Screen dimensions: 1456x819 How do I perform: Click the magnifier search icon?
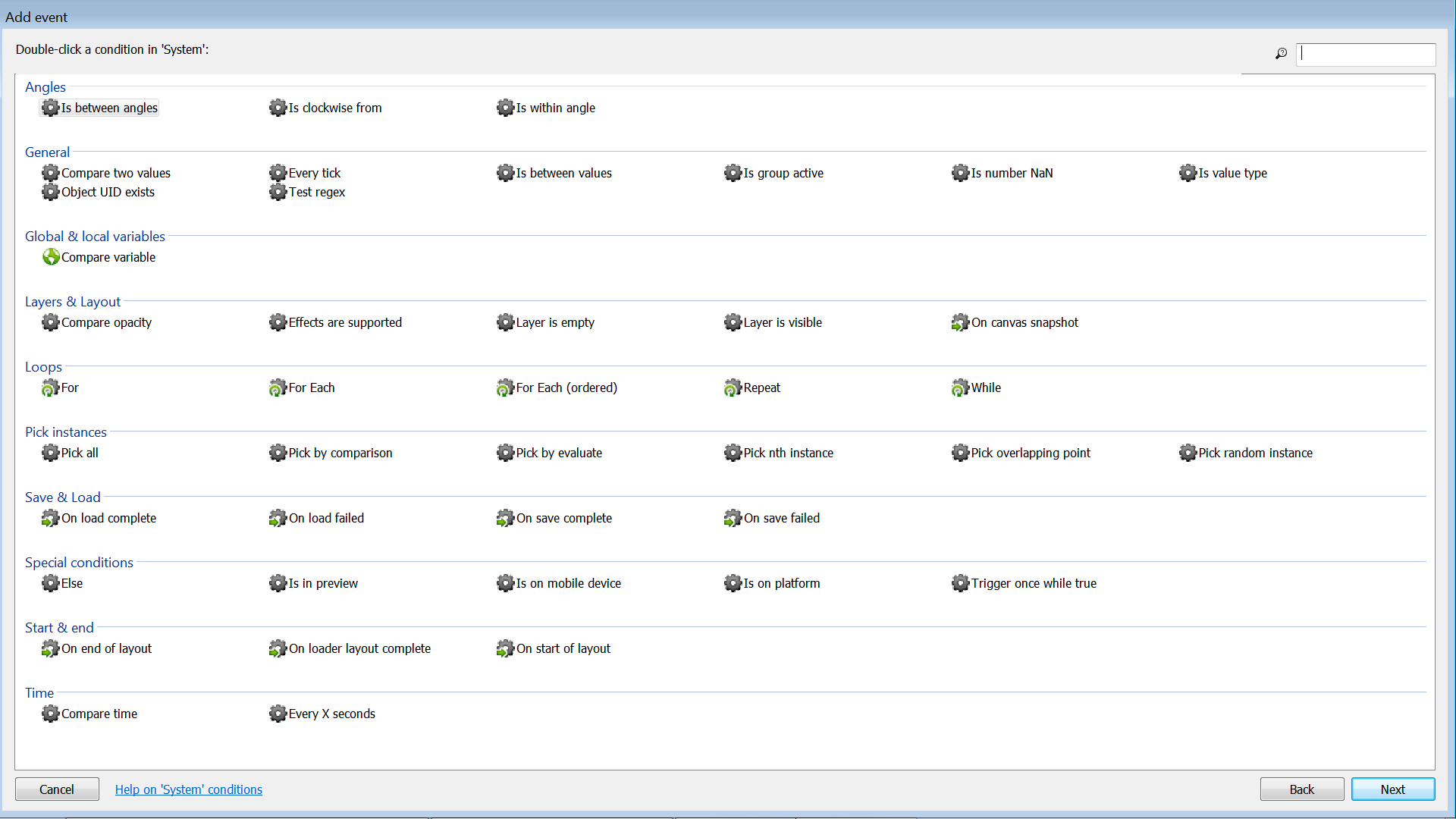tap(1281, 54)
